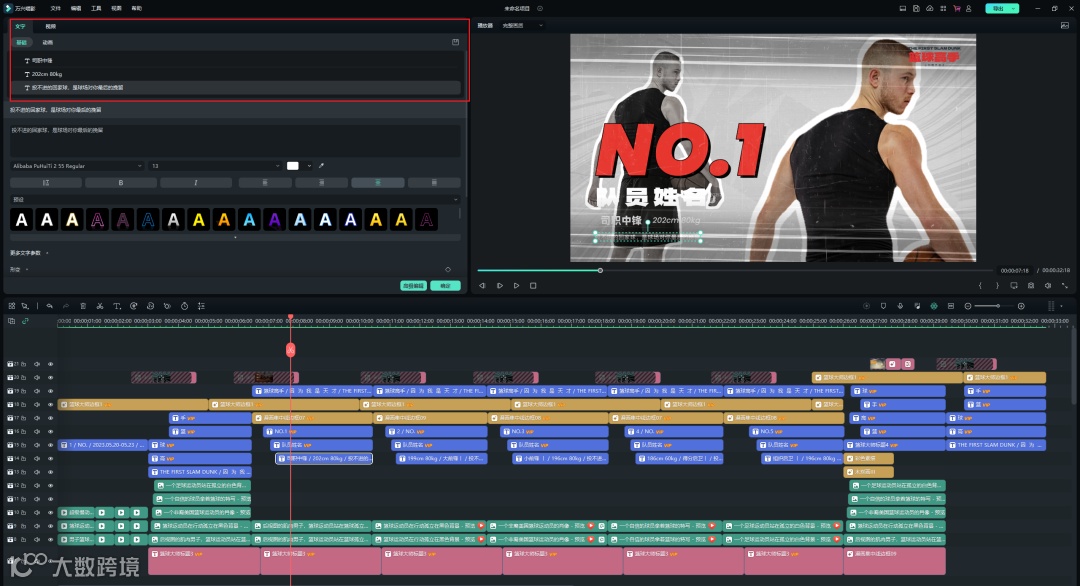
Task: Switch to the 视频 tab
Action: (50, 26)
